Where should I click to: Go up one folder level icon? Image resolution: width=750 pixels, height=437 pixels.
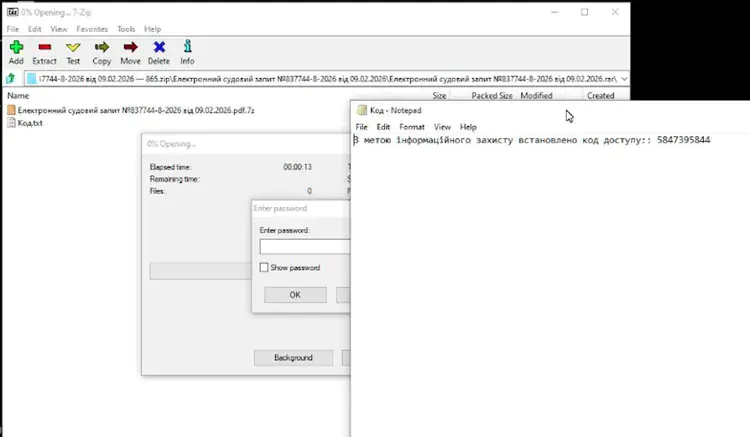pos(10,78)
